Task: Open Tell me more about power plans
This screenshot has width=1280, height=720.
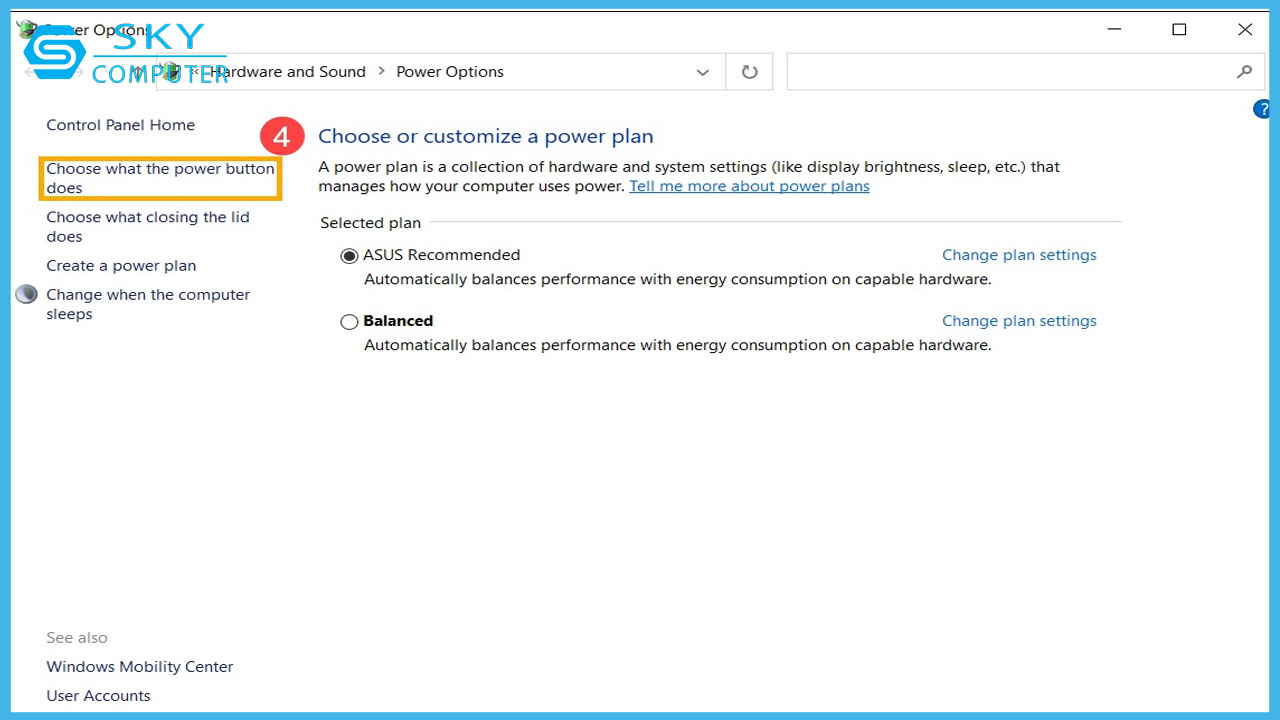Action: (x=749, y=187)
